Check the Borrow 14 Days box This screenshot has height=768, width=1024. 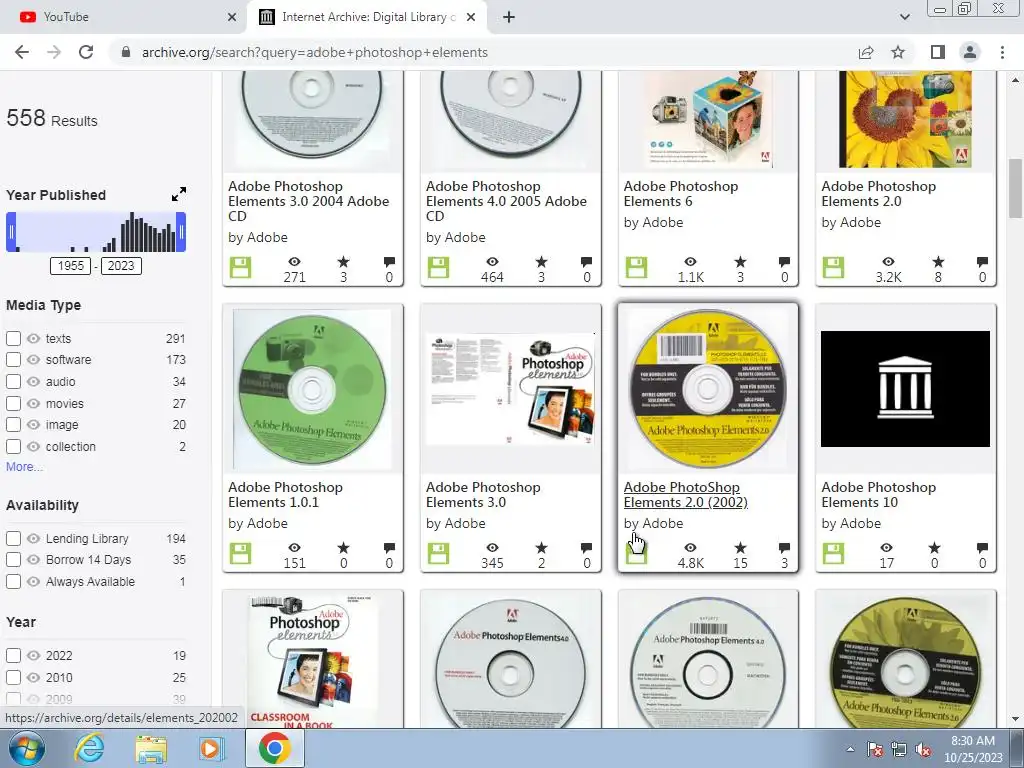click(13, 560)
